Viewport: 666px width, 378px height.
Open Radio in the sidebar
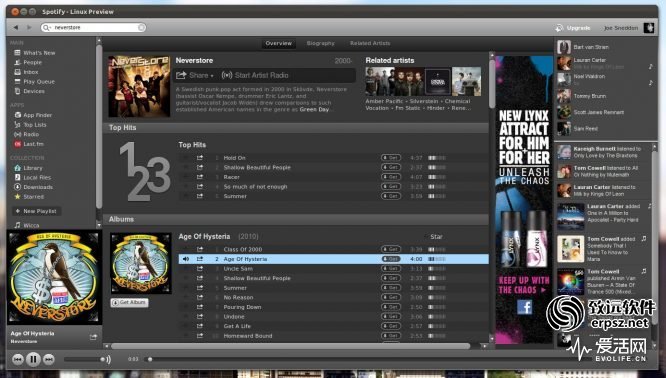coord(31,134)
